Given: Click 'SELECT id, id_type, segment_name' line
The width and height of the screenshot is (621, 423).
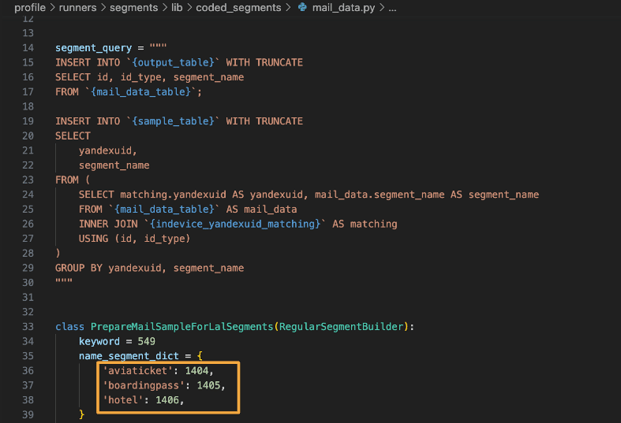Looking at the screenshot, I should coord(149,77).
